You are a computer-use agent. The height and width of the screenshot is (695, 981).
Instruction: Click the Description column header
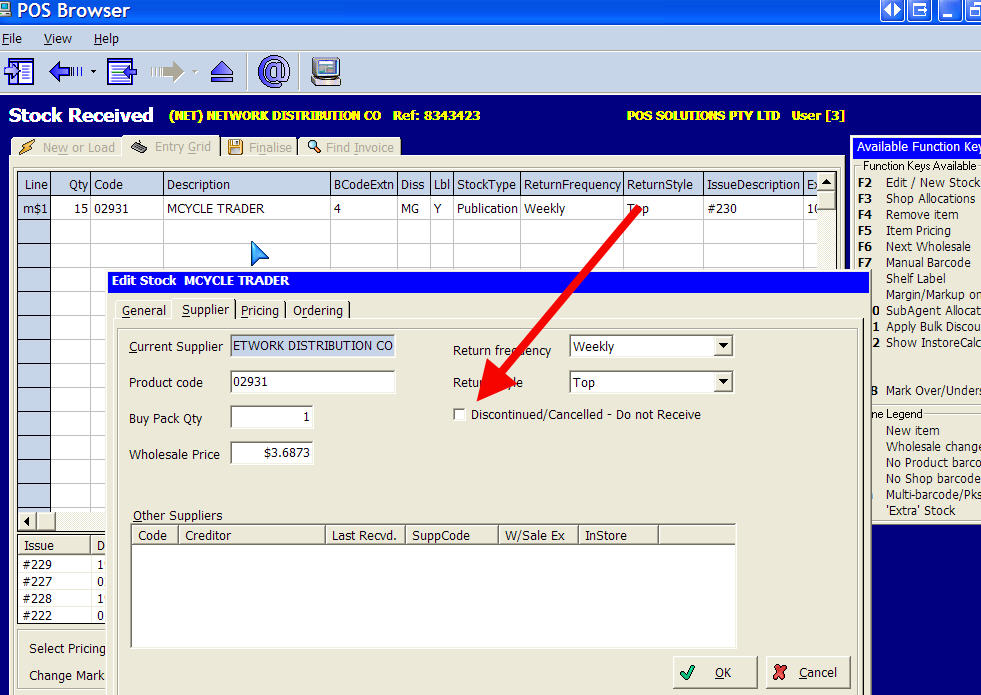[247, 185]
